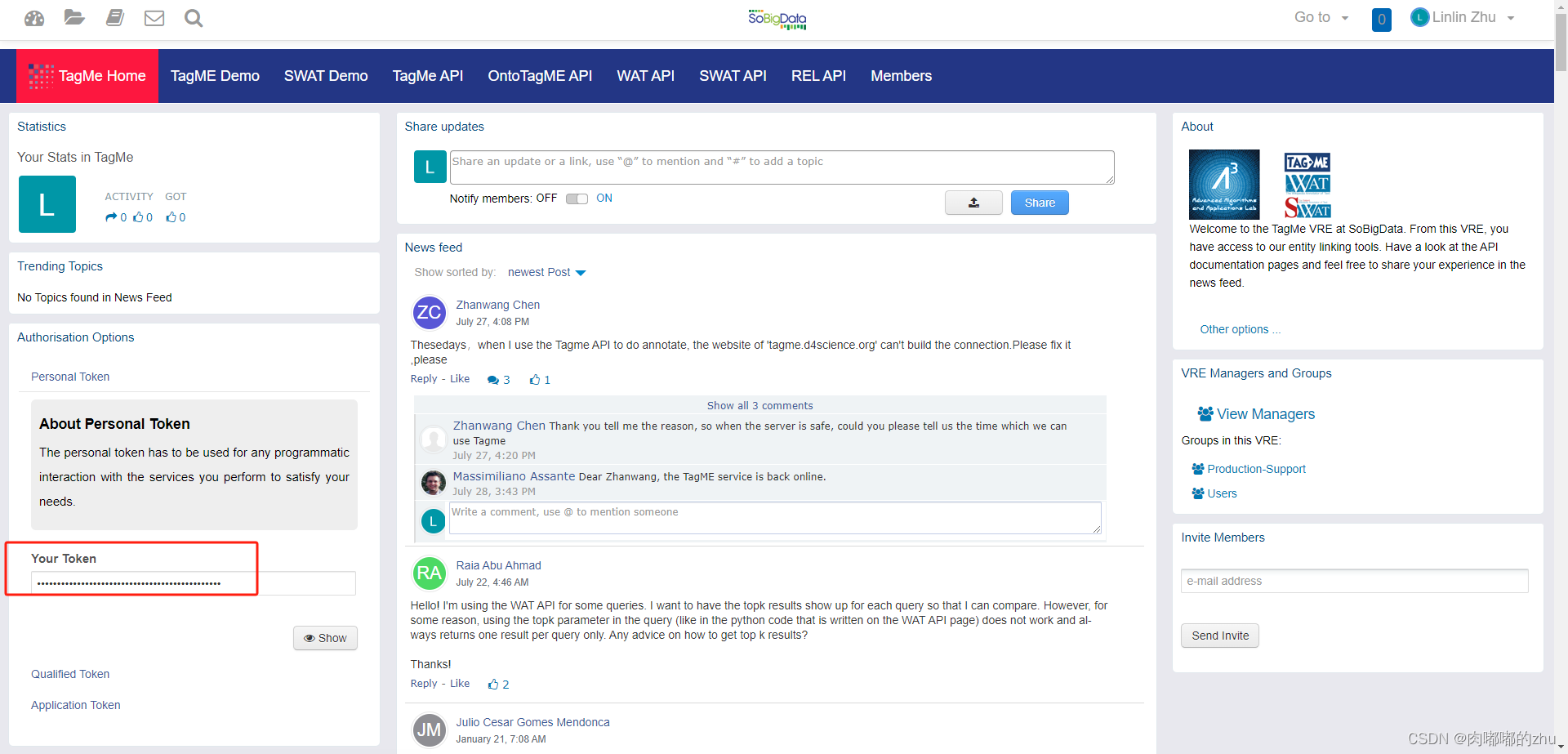The width and height of the screenshot is (1568, 754).
Task: Expand the Application Token section
Action: click(x=76, y=705)
